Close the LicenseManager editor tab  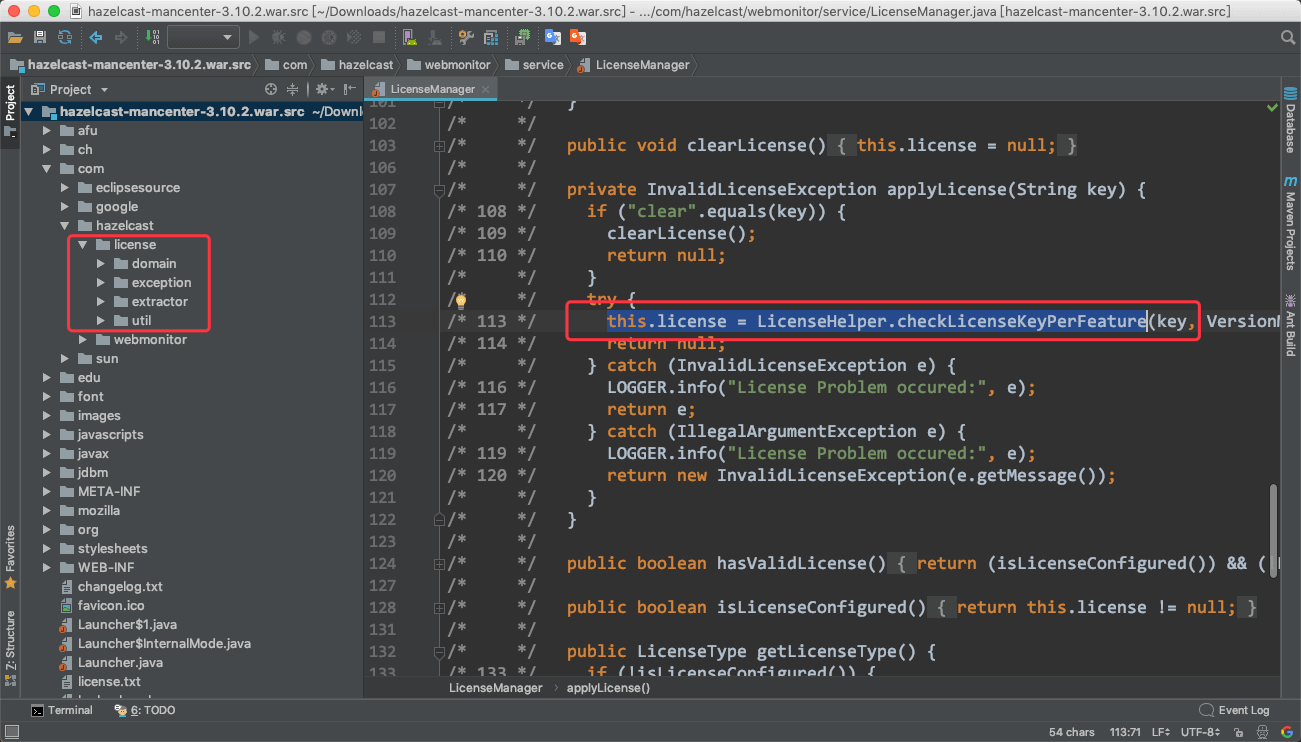pyautogui.click(x=486, y=89)
